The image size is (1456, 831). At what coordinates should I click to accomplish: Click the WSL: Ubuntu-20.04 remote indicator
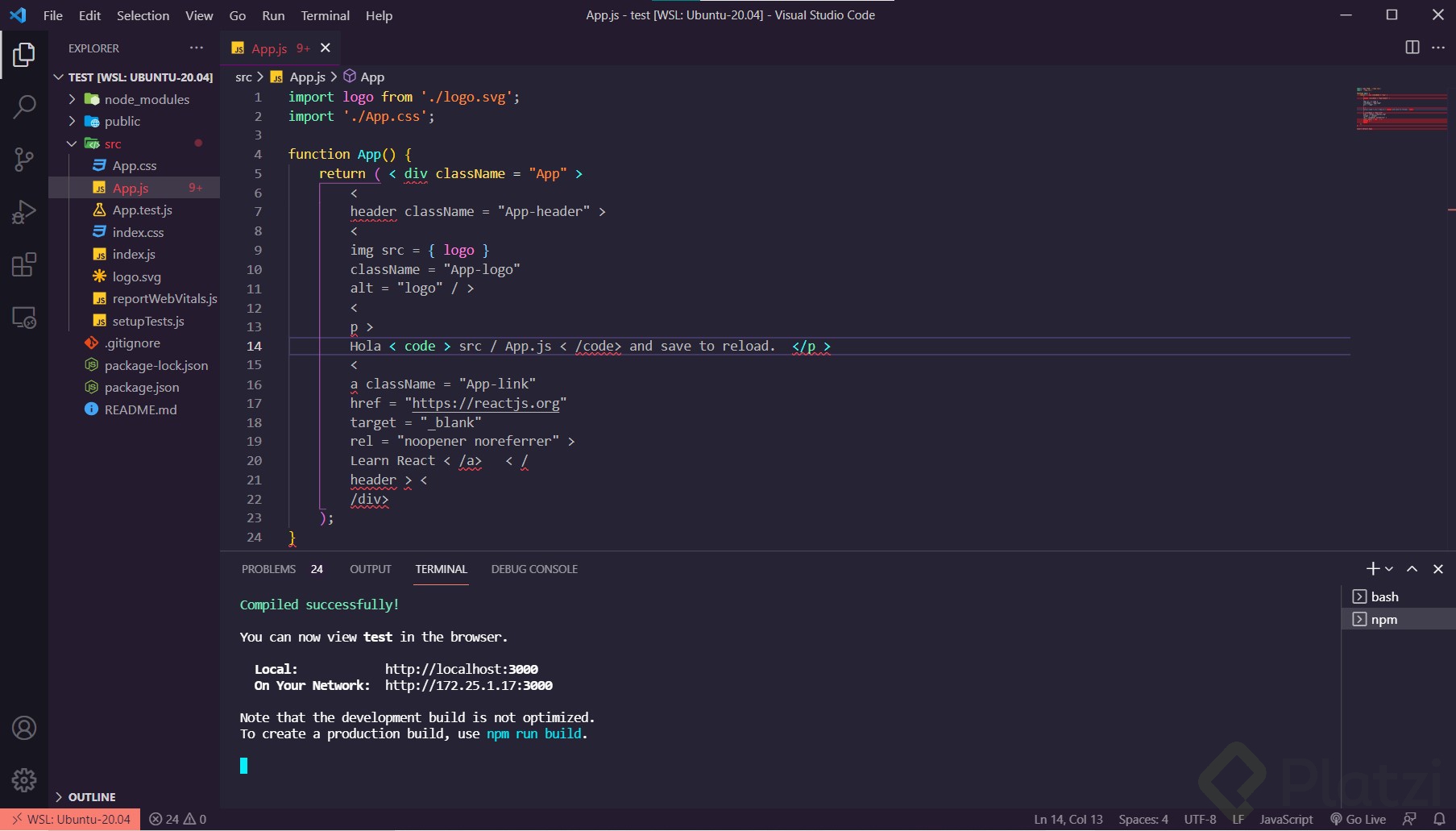(71, 820)
